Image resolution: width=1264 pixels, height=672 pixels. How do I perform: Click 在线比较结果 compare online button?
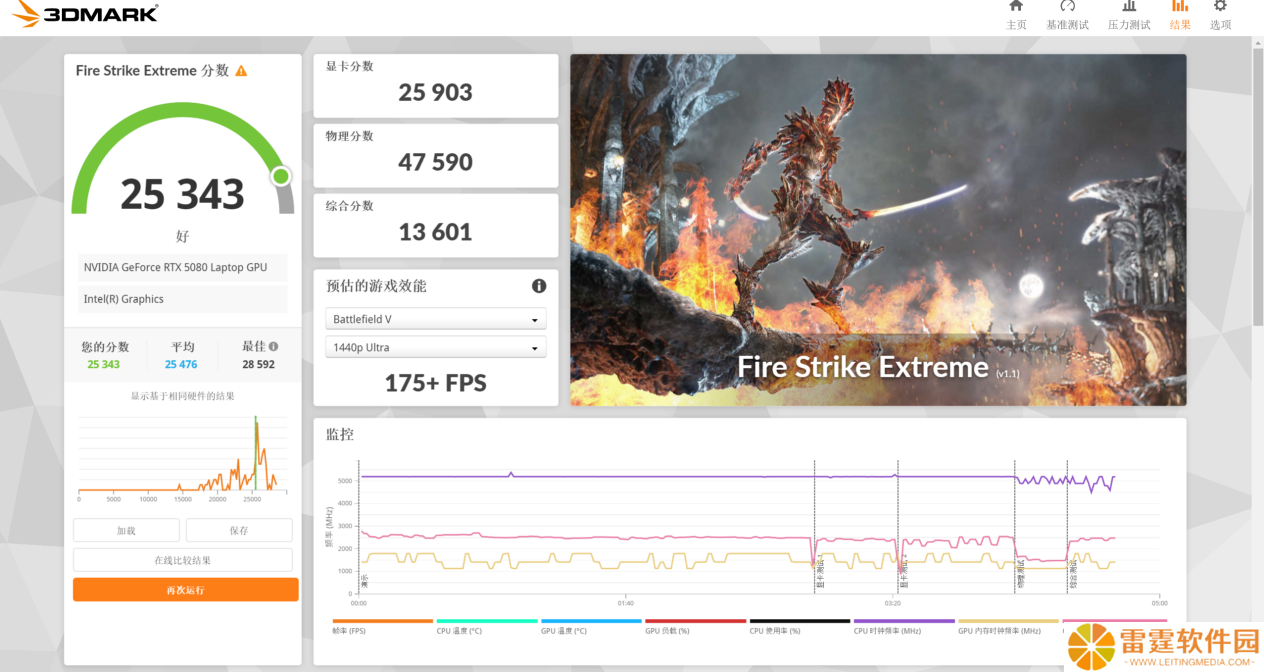point(183,560)
